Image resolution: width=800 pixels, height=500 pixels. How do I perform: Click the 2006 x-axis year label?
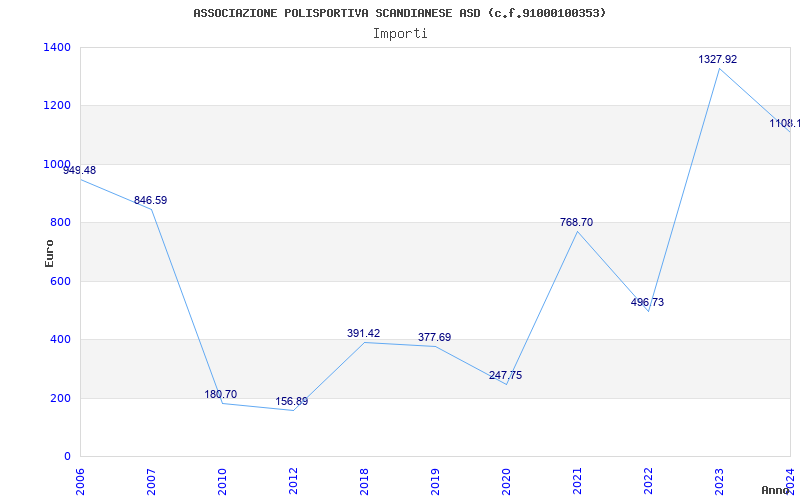[80, 481]
